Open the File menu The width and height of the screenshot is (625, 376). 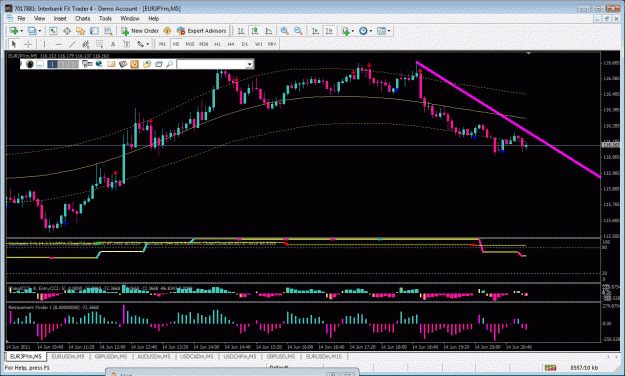tap(21, 18)
